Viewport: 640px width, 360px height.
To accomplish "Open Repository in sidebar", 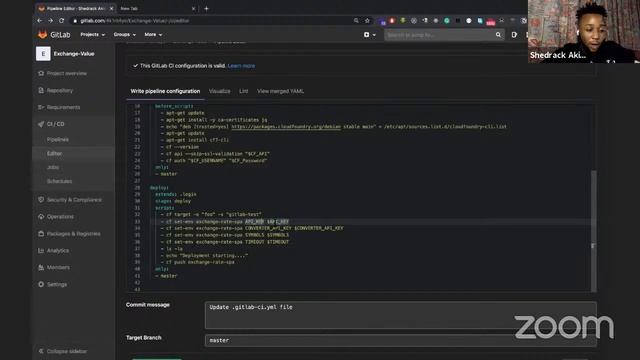I will pyautogui.click(x=60, y=91).
